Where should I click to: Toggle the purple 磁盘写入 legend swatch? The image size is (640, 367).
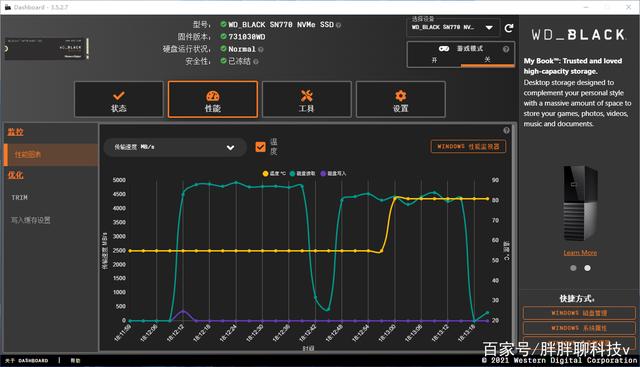click(323, 173)
